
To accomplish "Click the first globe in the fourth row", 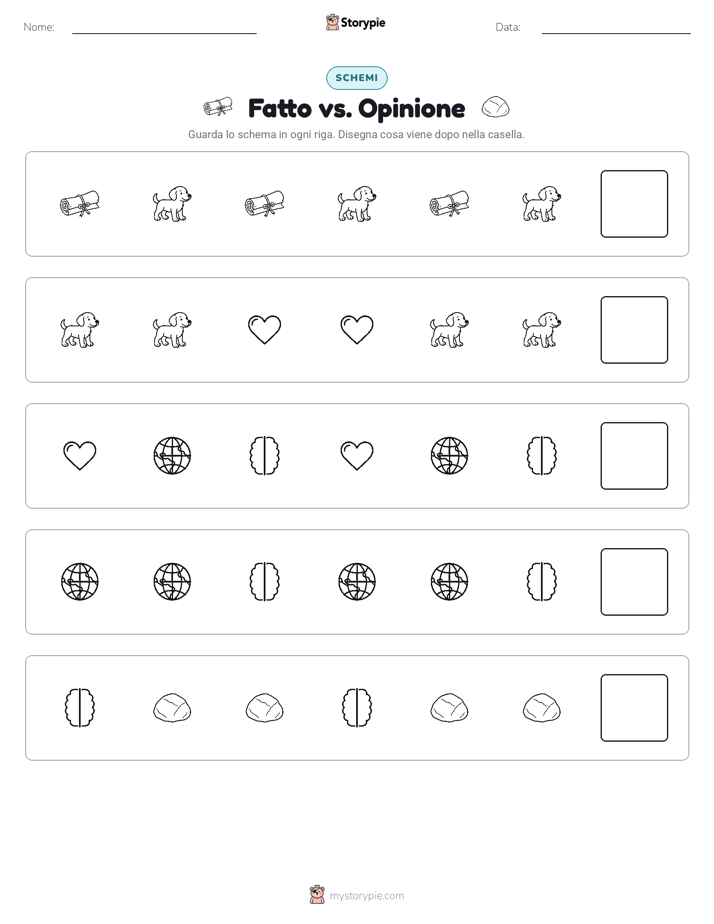I will (x=80, y=582).
